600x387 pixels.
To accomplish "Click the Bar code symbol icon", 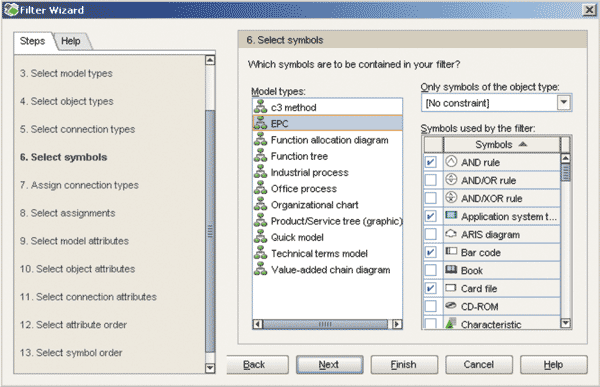I will pyautogui.click(x=452, y=251).
